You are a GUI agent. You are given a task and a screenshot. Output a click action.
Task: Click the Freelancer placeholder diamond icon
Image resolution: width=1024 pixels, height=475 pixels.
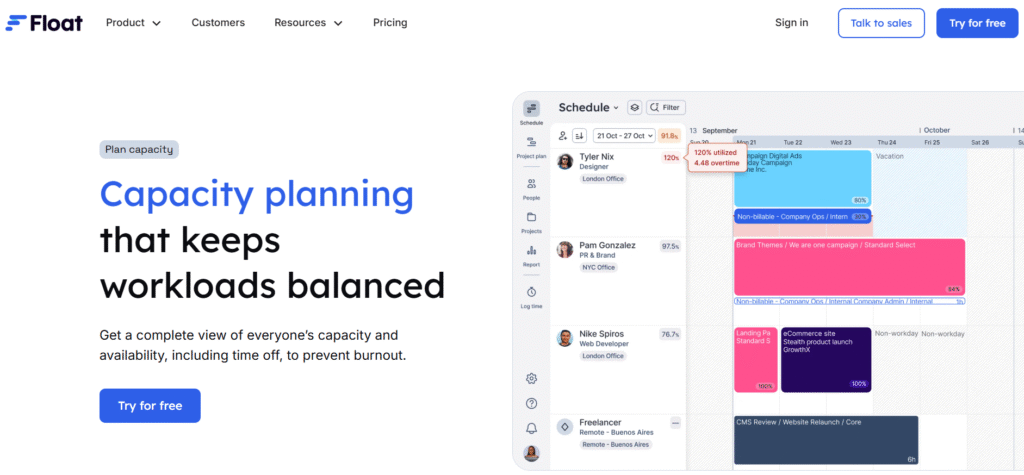coord(565,427)
